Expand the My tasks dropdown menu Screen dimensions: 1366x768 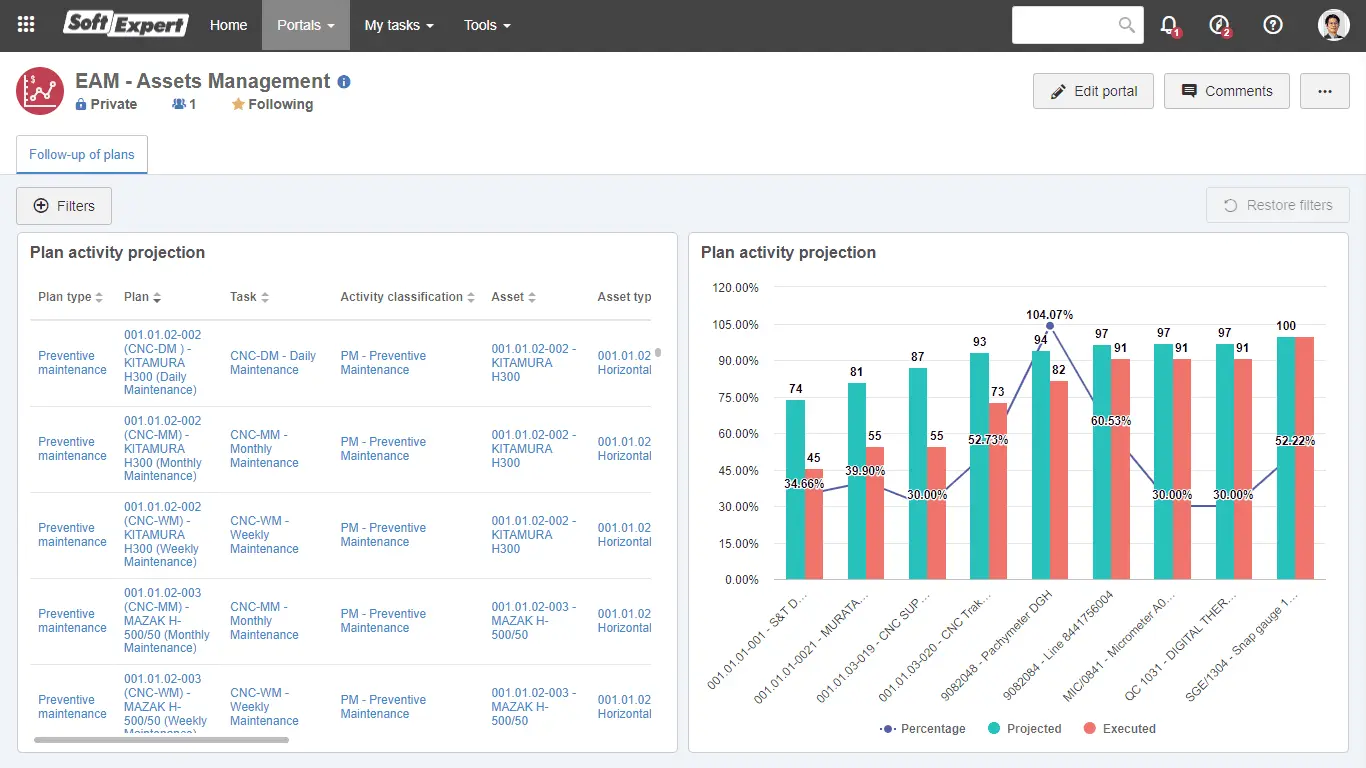click(398, 25)
